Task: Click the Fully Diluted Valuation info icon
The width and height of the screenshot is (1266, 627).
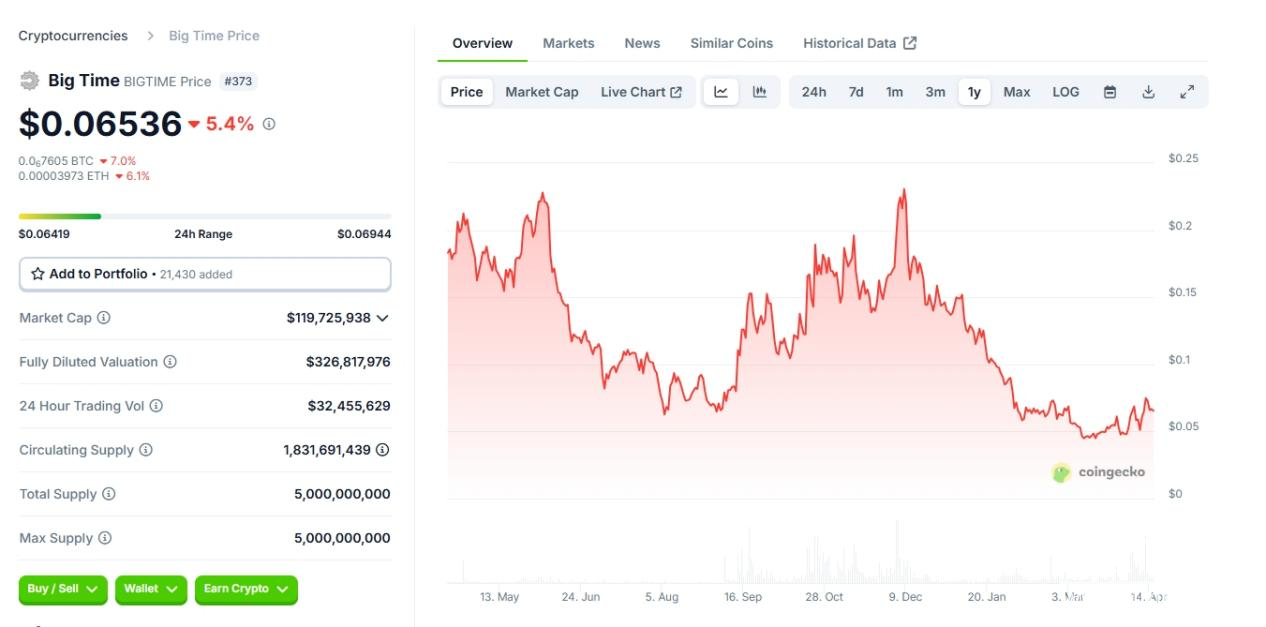Action: click(170, 362)
